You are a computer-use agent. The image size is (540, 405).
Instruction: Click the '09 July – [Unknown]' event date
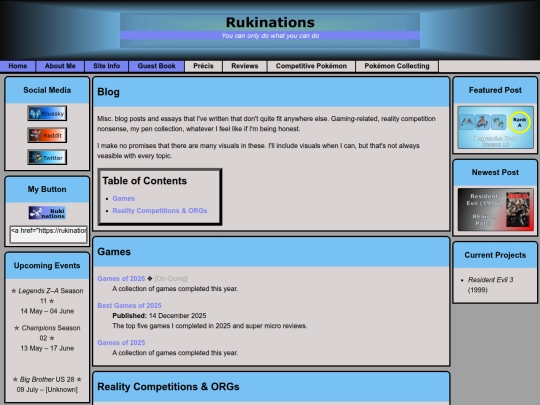(x=47, y=390)
